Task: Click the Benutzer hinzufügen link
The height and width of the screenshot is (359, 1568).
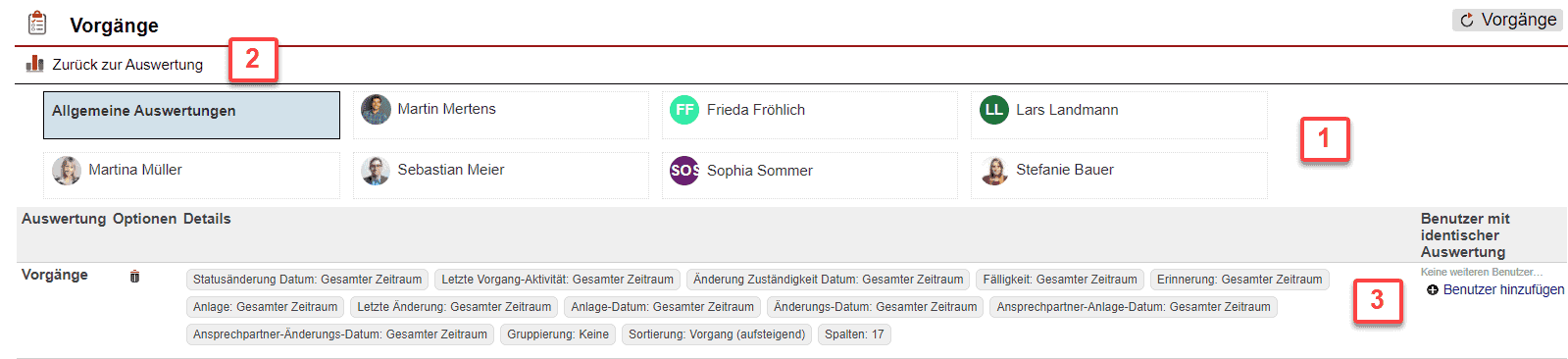Action: pyautogui.click(x=1503, y=289)
